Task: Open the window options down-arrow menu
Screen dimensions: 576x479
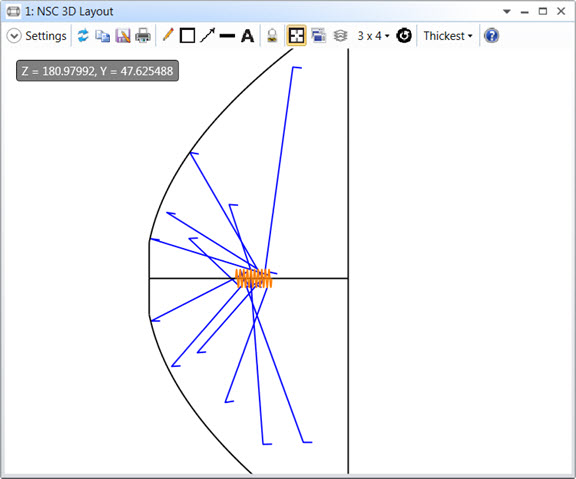Action: pos(507,12)
